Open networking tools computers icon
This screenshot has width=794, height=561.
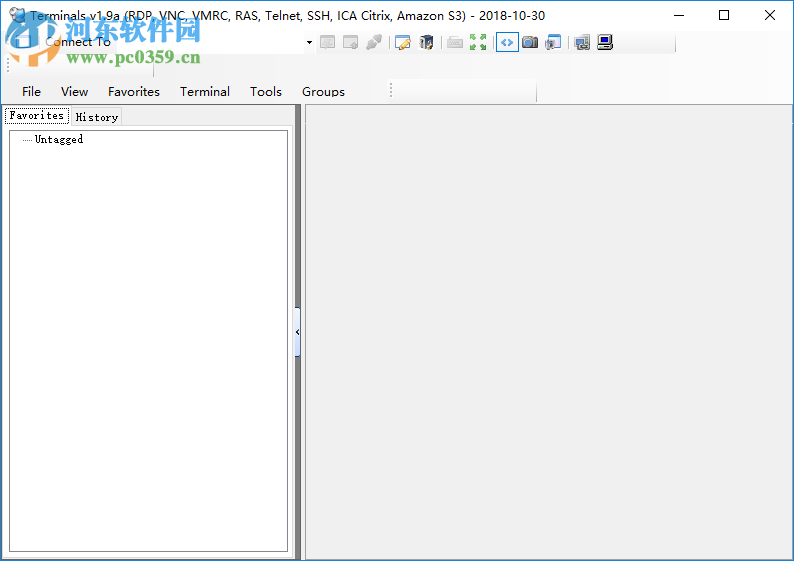click(582, 43)
